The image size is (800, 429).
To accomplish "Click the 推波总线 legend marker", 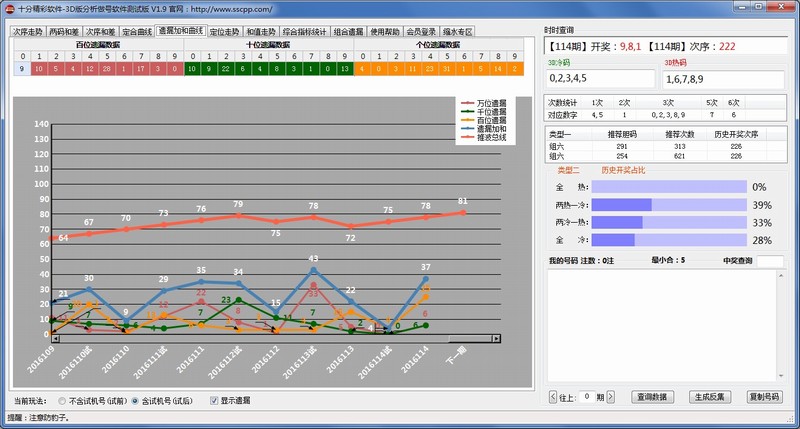I will pyautogui.click(x=469, y=138).
